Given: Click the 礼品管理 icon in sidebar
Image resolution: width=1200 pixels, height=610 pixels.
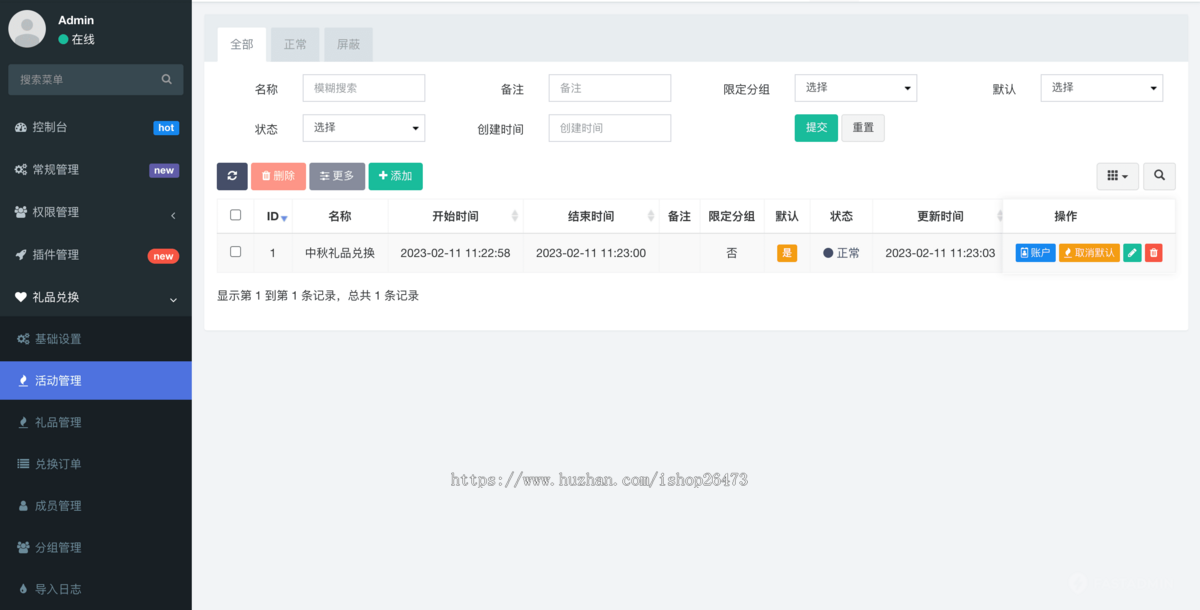Looking at the screenshot, I should (24, 423).
